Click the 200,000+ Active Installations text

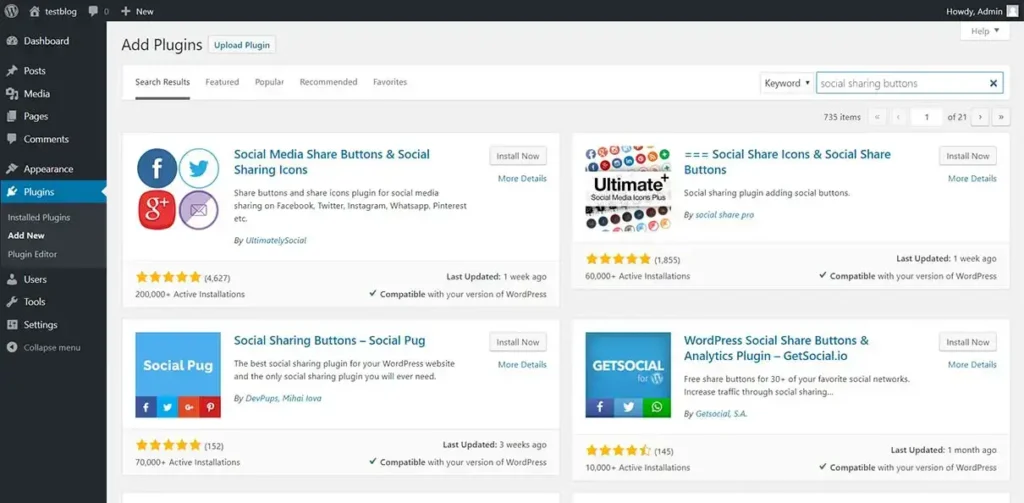click(190, 294)
